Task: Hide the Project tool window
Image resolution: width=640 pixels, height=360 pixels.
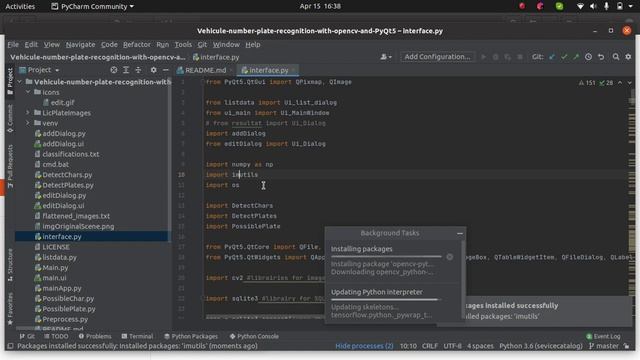Action: click(166, 70)
